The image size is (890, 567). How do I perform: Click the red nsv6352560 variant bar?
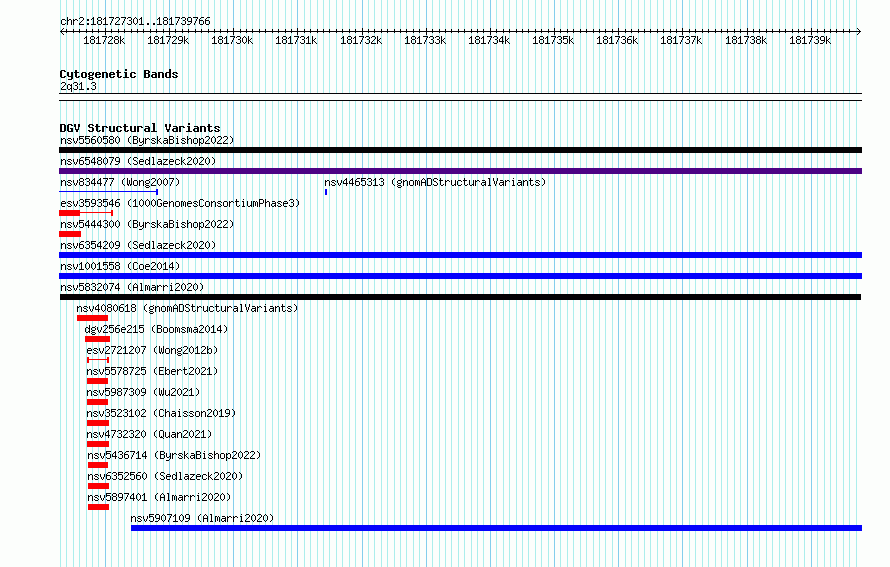click(98, 486)
